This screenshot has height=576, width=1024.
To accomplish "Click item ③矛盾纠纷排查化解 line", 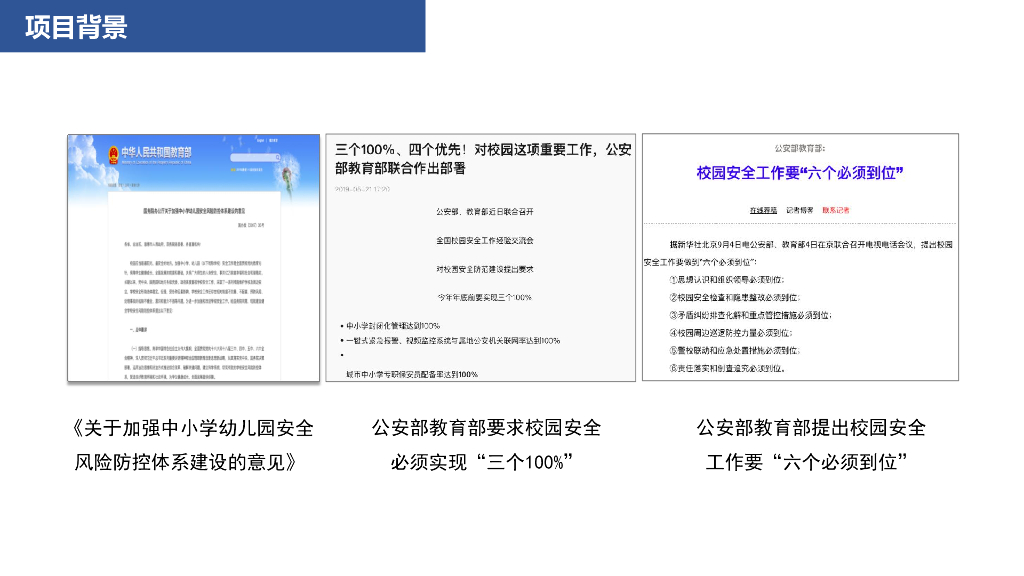I will [x=750, y=315].
